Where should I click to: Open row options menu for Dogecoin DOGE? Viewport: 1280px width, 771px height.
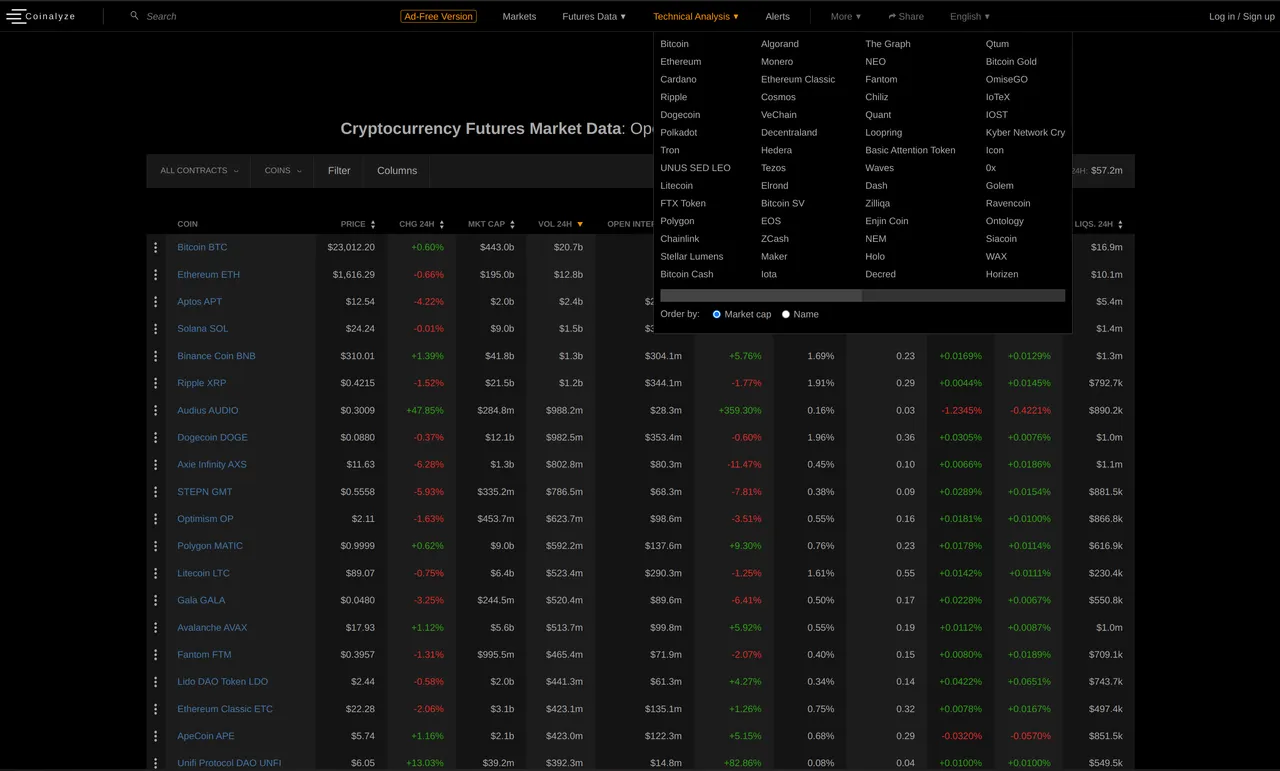(156, 437)
